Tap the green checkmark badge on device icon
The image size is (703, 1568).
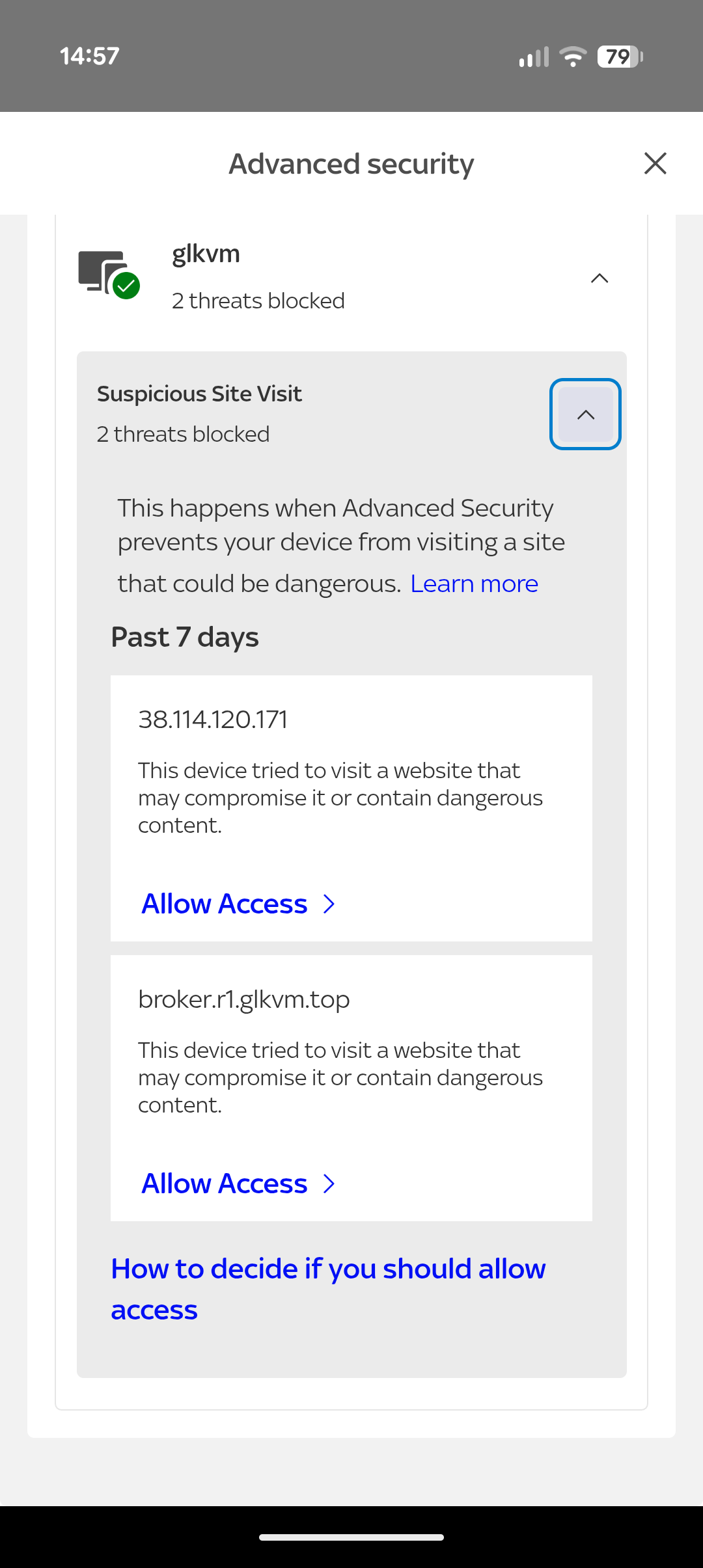[x=126, y=286]
